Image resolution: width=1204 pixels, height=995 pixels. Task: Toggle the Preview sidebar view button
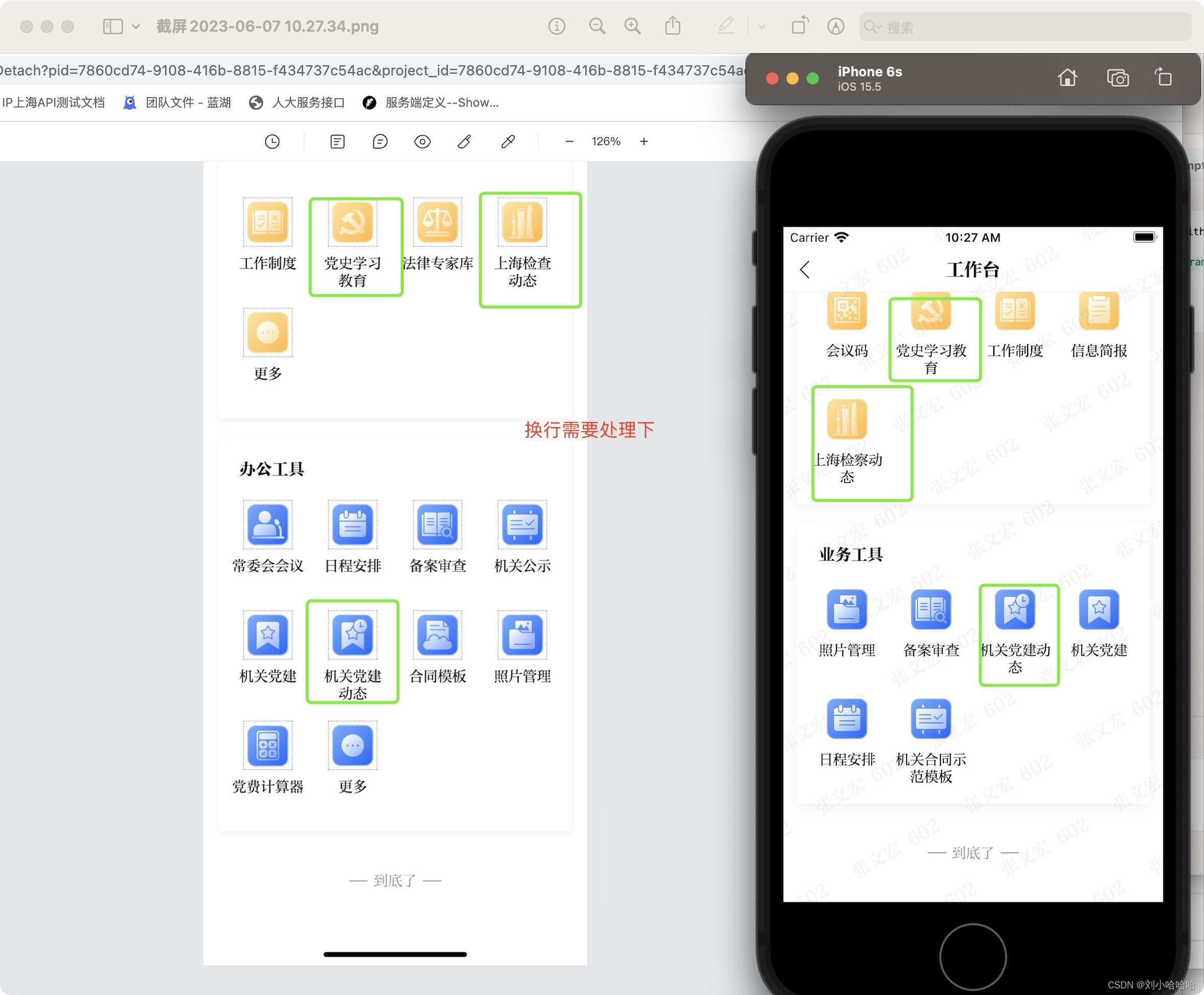pos(113,27)
